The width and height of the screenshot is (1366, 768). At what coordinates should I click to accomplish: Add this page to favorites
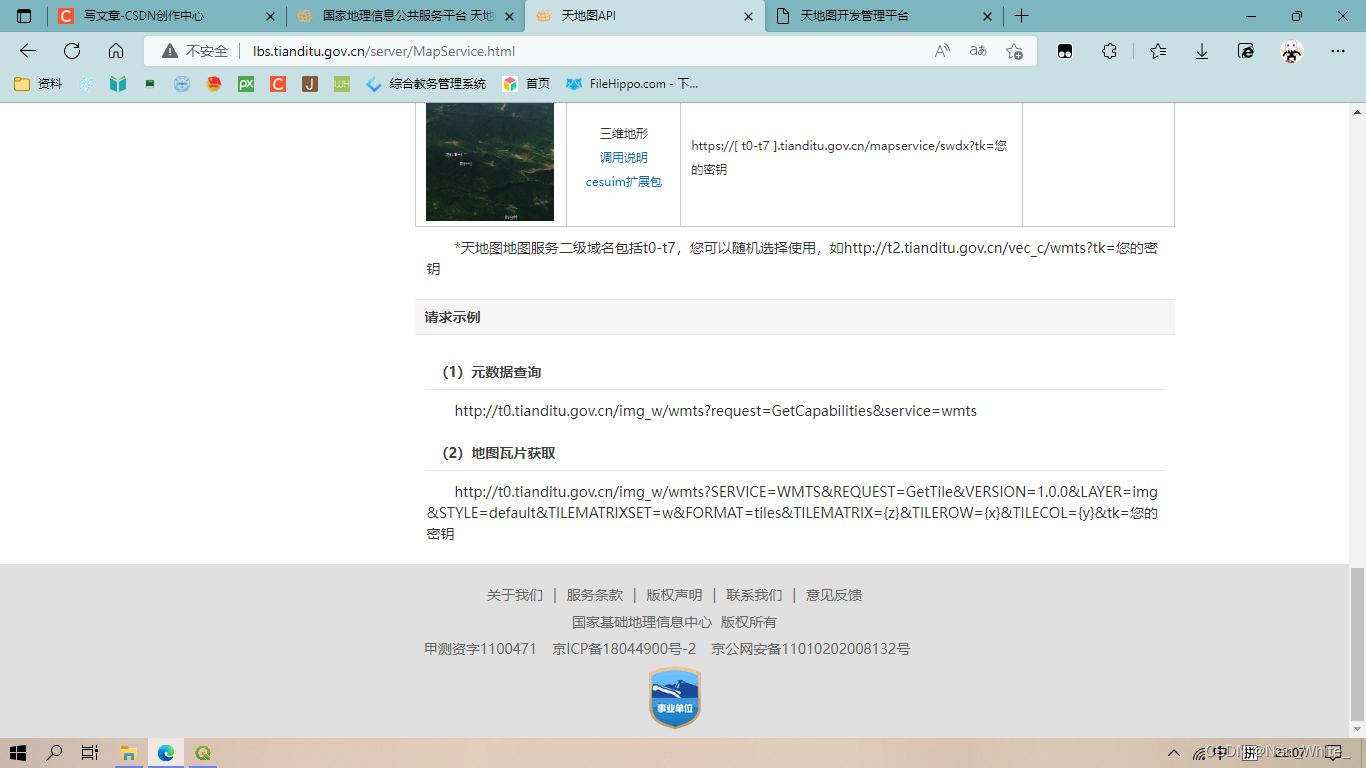pyautogui.click(x=1014, y=51)
